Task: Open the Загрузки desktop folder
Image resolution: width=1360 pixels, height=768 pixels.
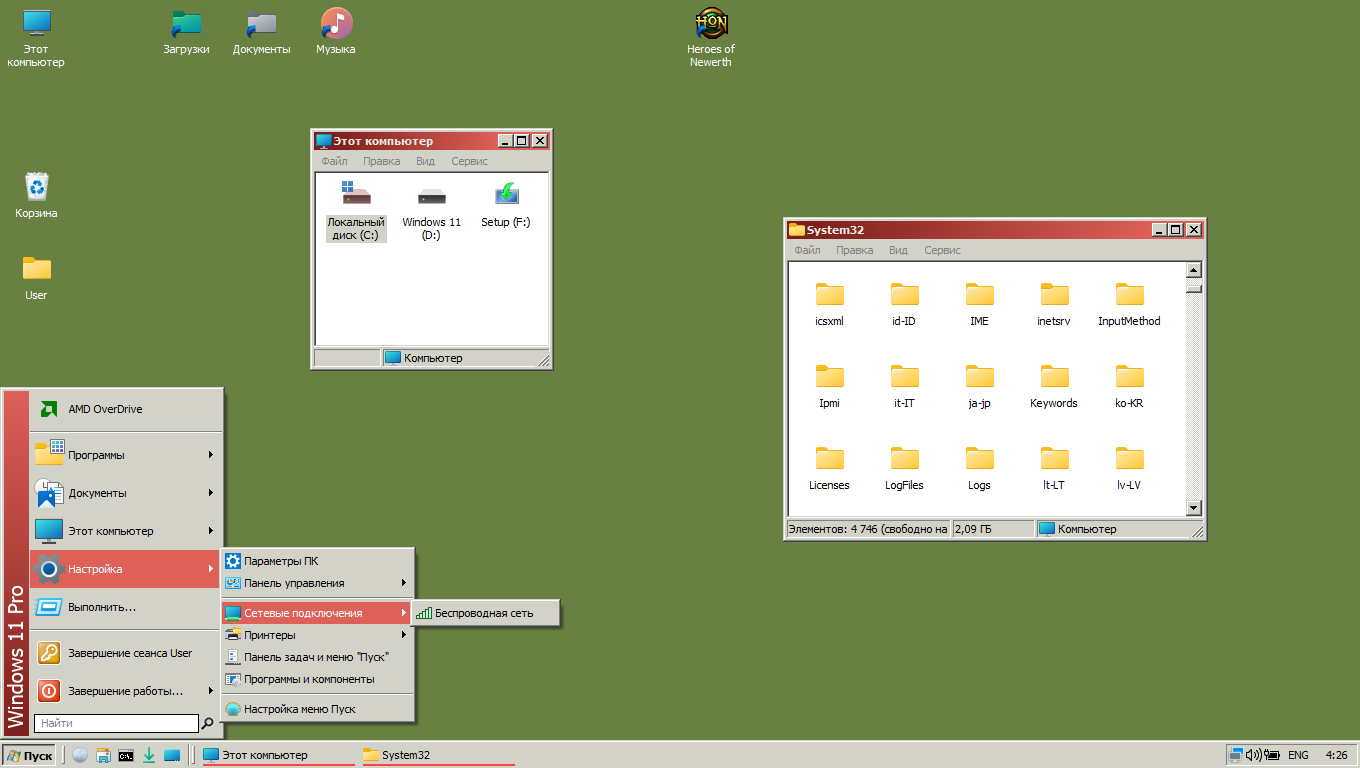Action: [x=186, y=22]
